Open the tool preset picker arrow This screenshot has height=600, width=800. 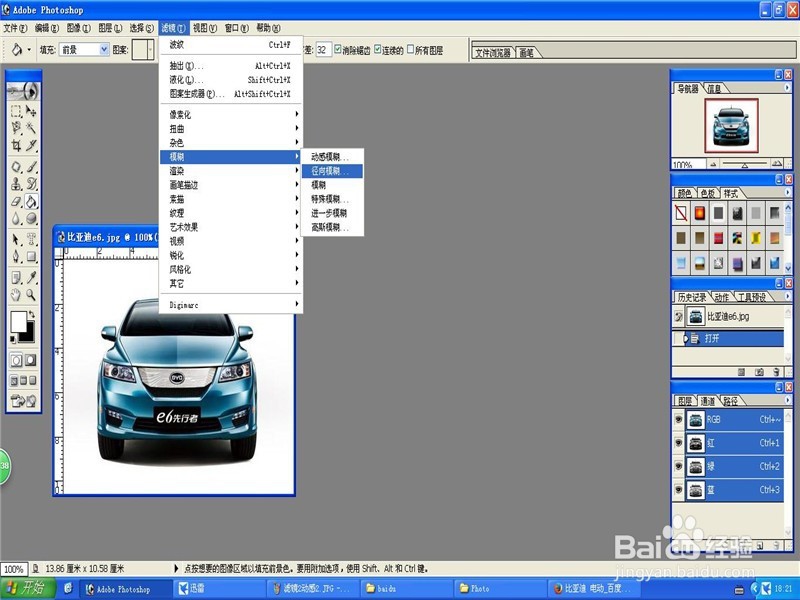(29, 49)
